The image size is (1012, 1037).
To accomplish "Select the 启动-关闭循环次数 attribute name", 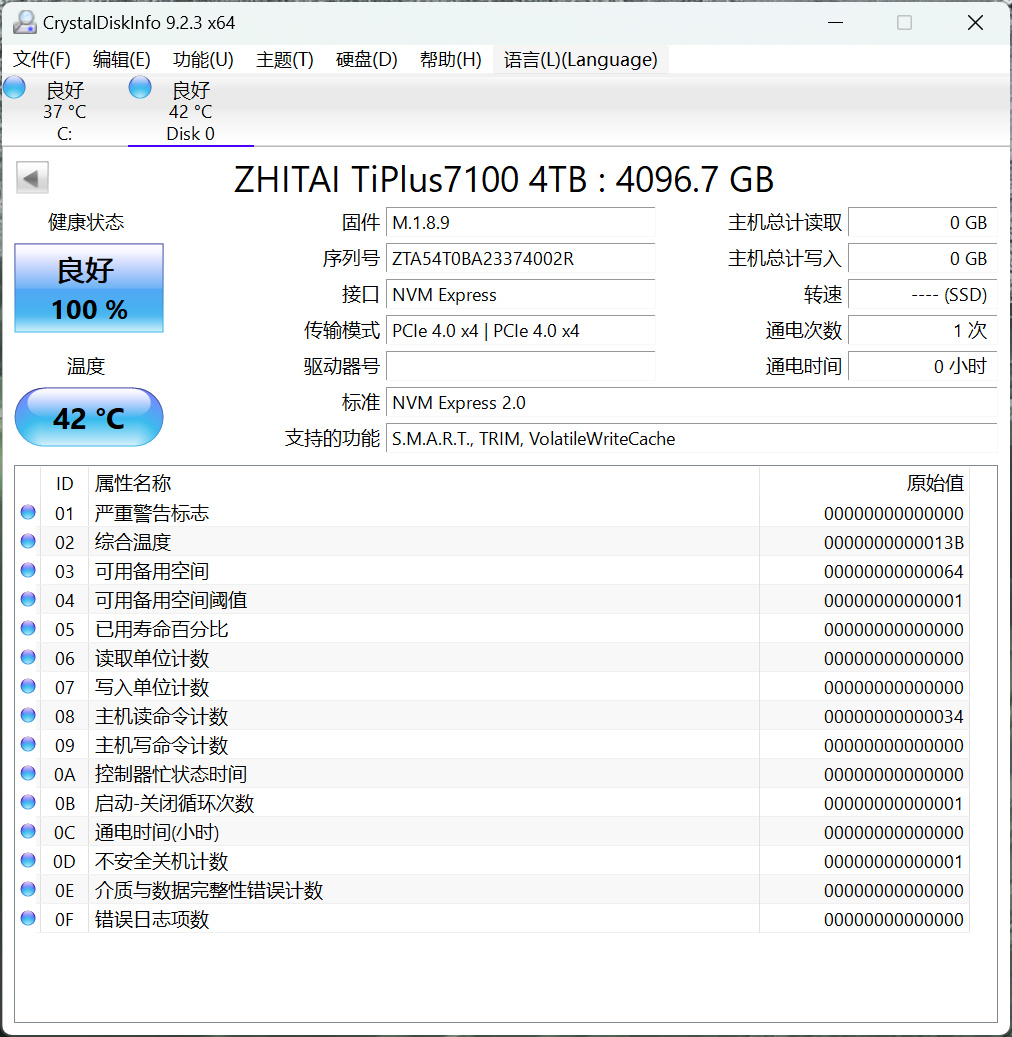I will click(174, 803).
